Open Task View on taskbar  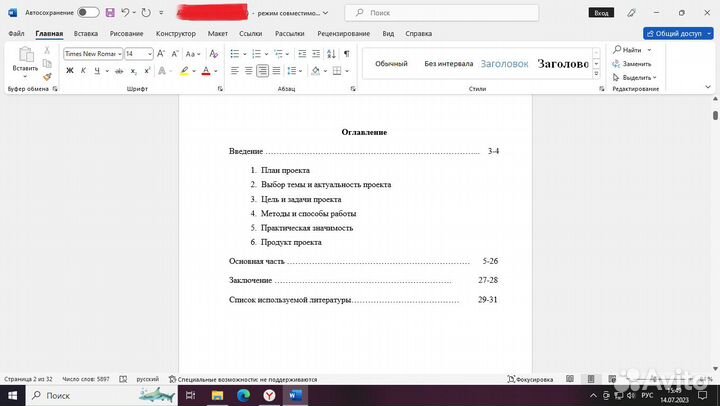pos(191,395)
